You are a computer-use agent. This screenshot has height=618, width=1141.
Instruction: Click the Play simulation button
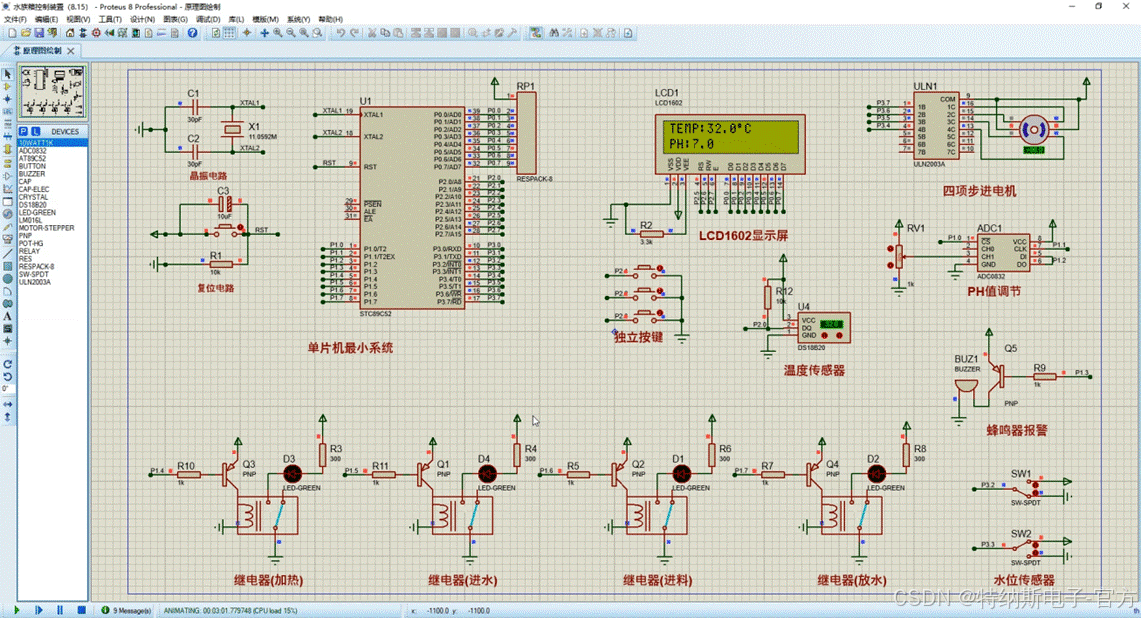tap(17, 610)
